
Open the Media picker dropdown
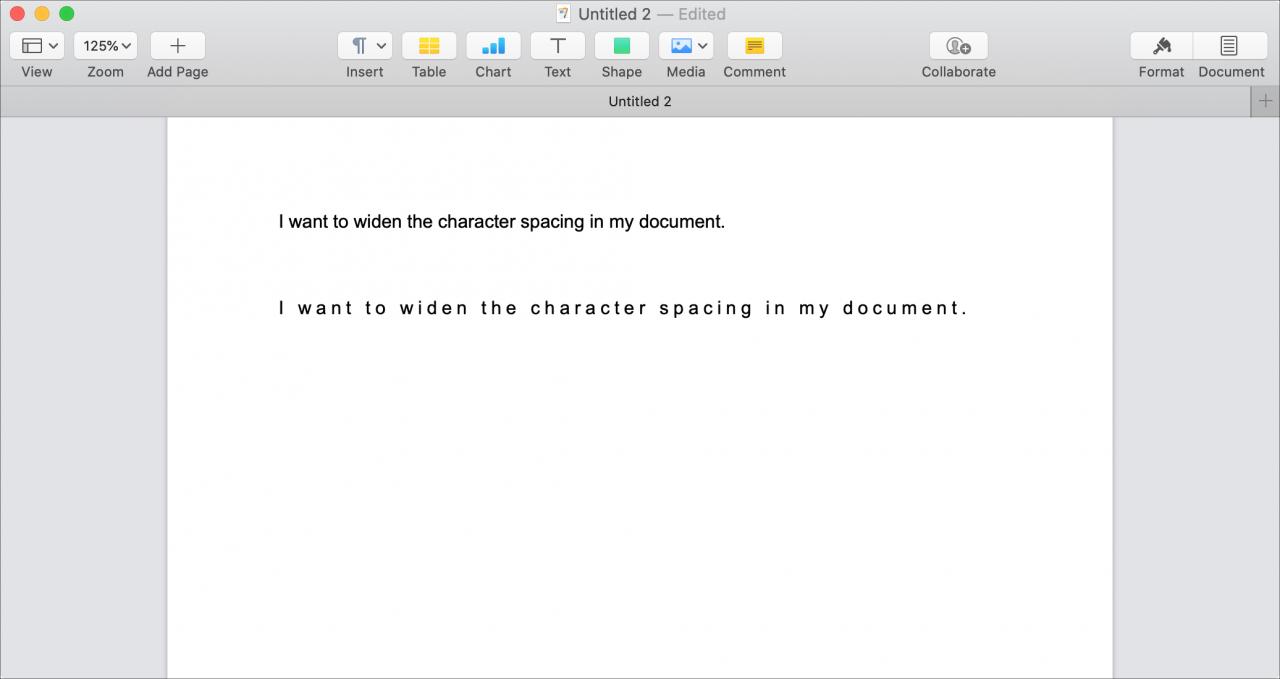tap(686, 46)
